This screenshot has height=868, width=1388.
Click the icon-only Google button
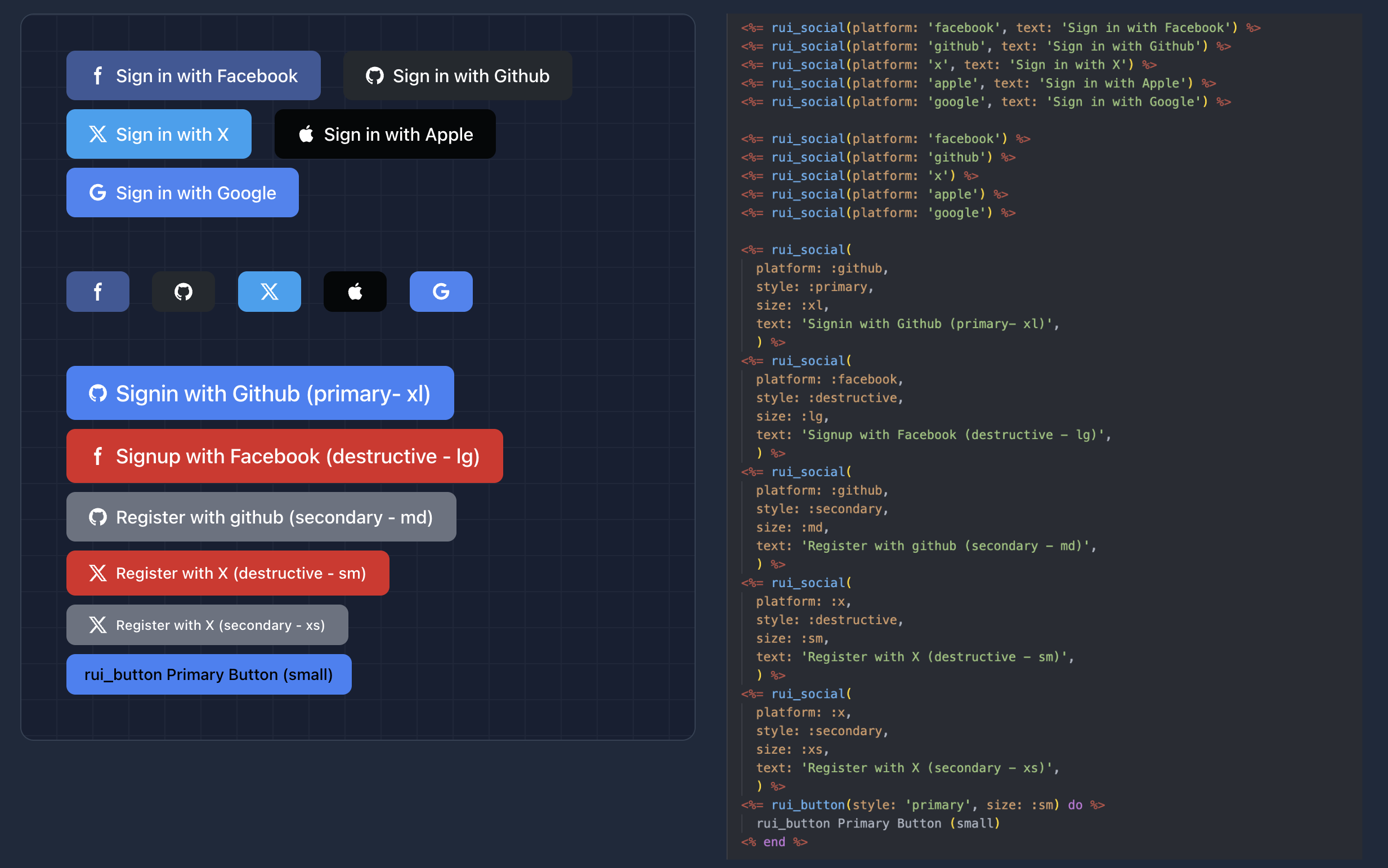point(441,292)
